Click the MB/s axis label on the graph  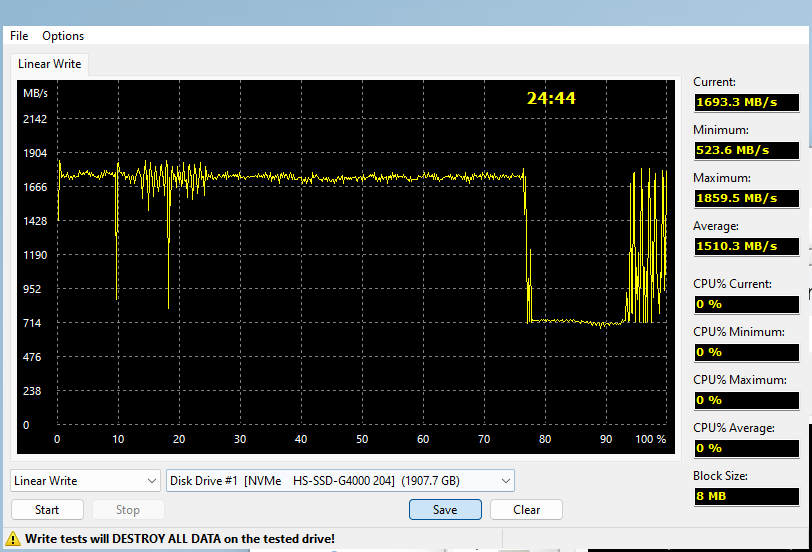pyautogui.click(x=35, y=93)
